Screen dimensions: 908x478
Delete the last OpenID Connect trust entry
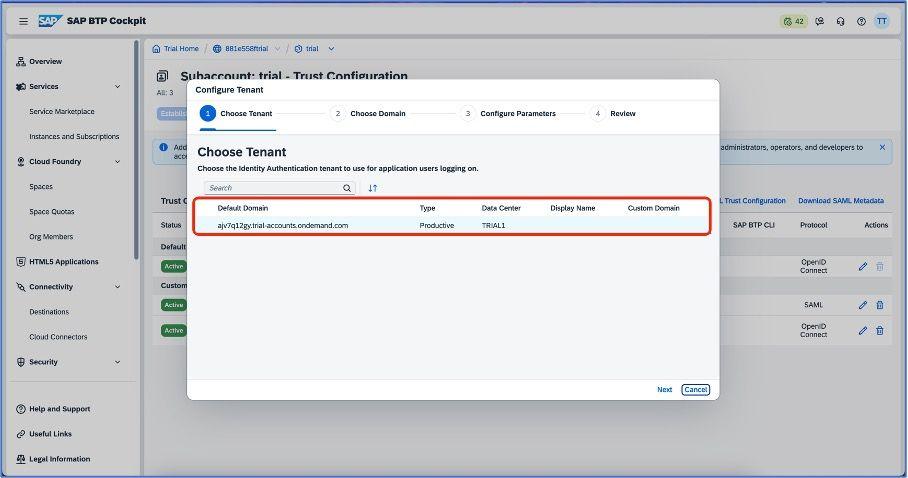pos(880,330)
